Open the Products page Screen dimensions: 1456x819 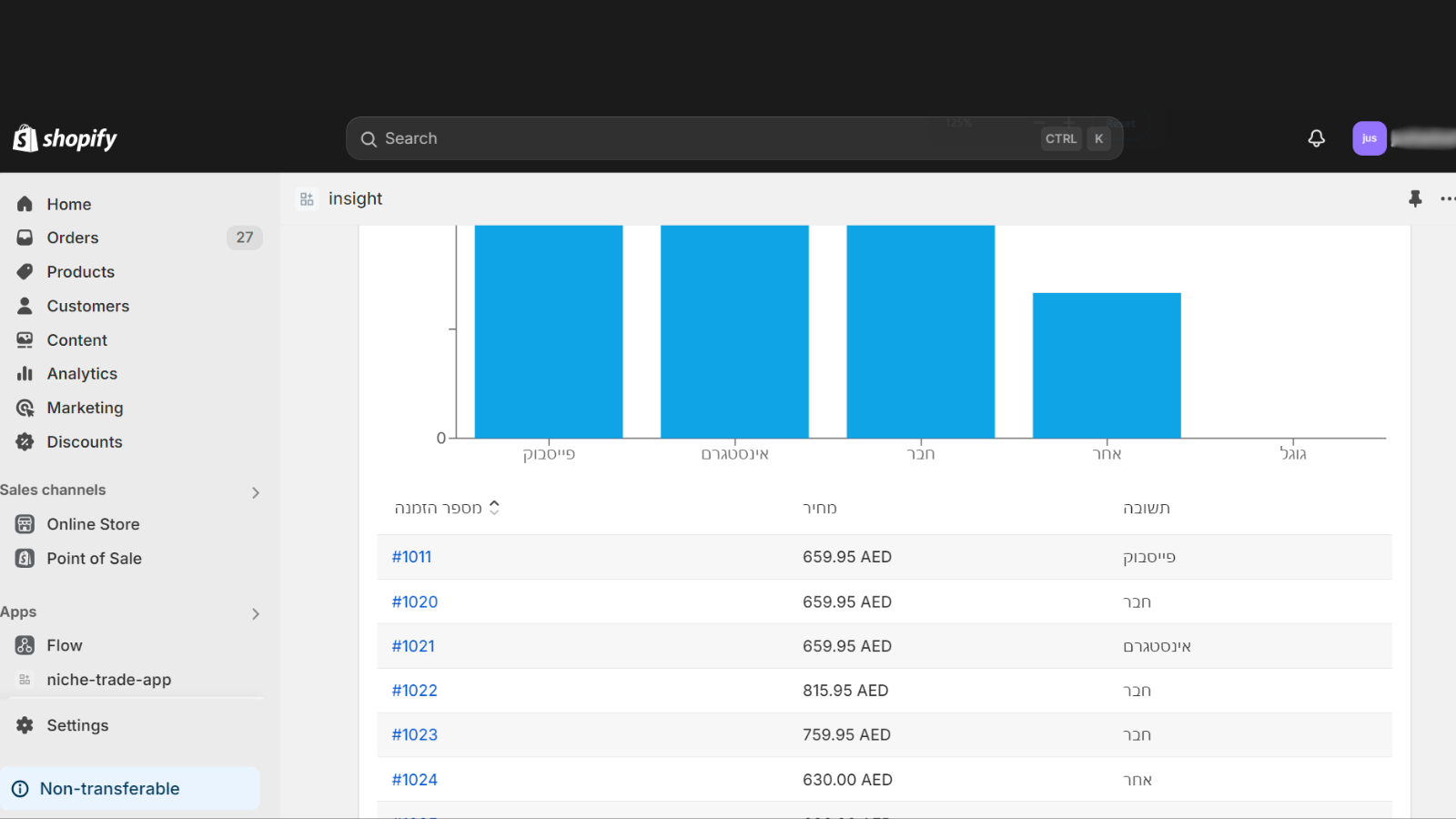(x=81, y=271)
